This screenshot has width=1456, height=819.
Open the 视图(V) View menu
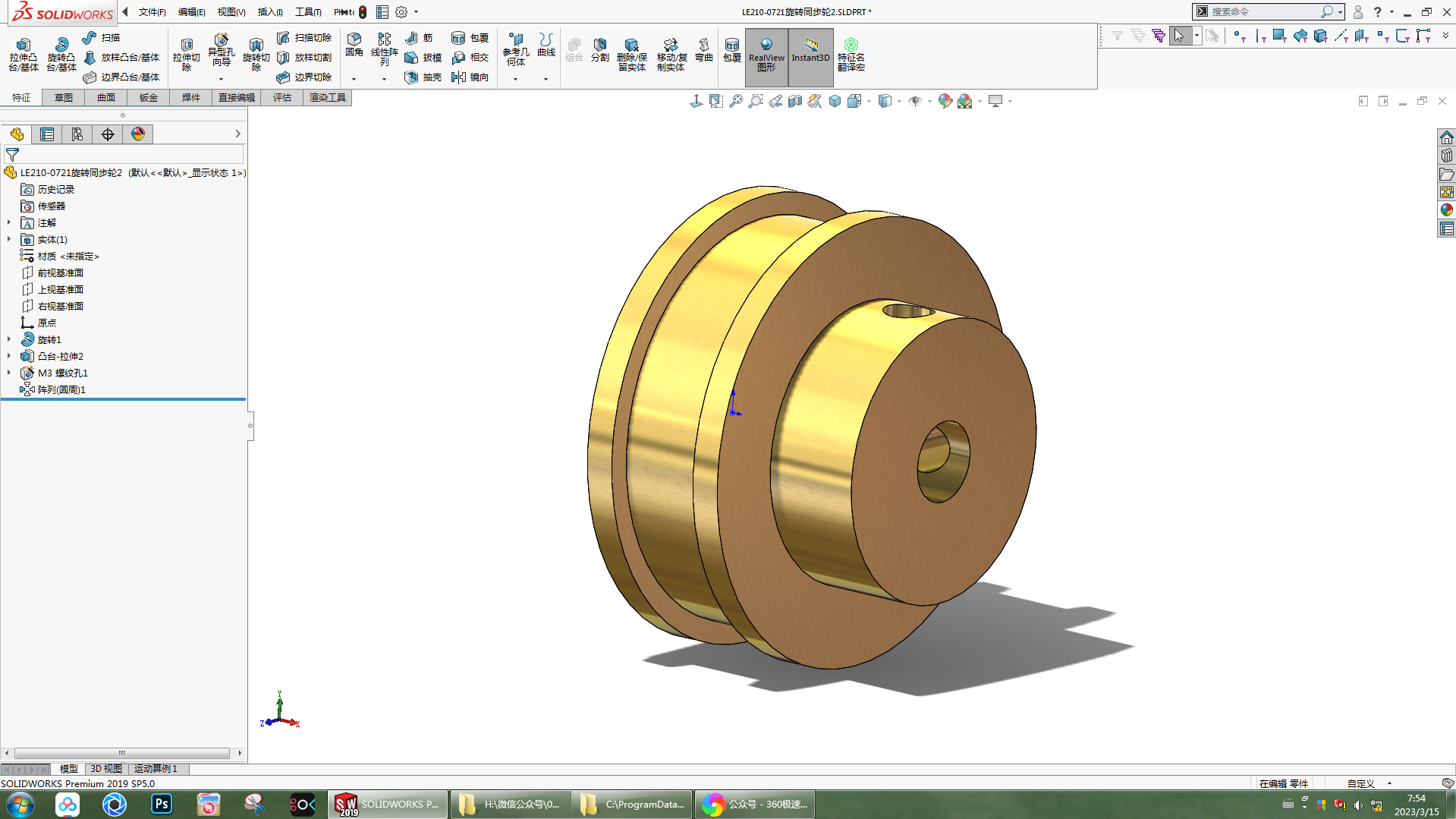(x=231, y=12)
